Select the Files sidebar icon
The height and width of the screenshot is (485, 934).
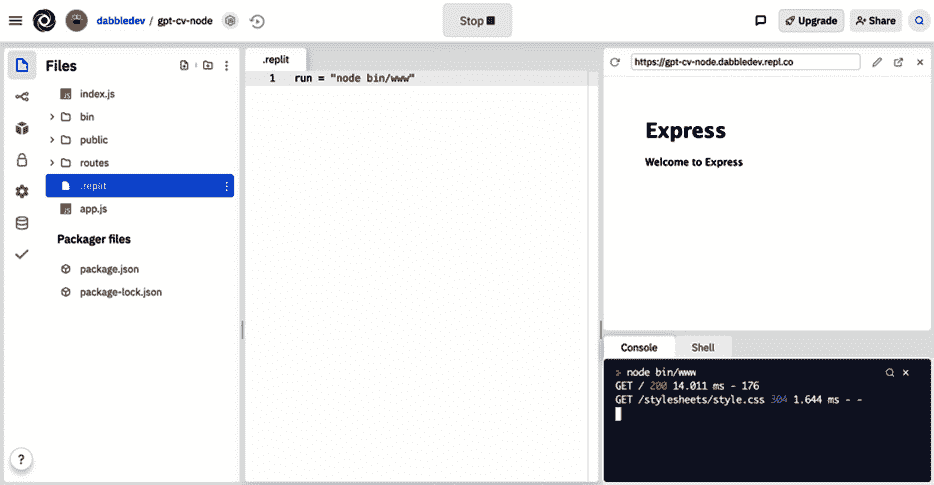(22, 65)
